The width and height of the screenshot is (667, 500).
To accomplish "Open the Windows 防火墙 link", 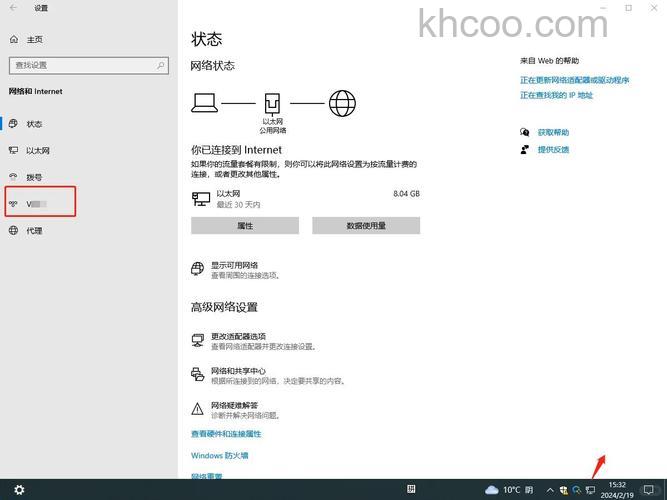I will pos(219,456).
